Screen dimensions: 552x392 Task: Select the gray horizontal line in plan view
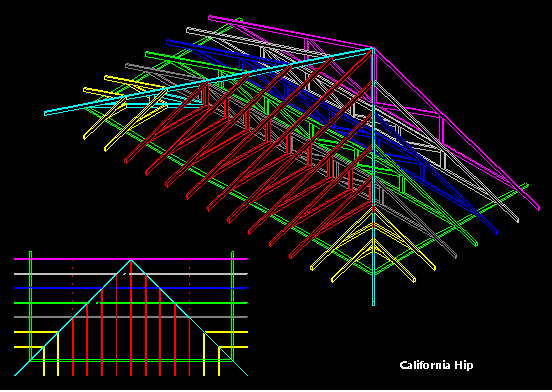click(x=131, y=317)
